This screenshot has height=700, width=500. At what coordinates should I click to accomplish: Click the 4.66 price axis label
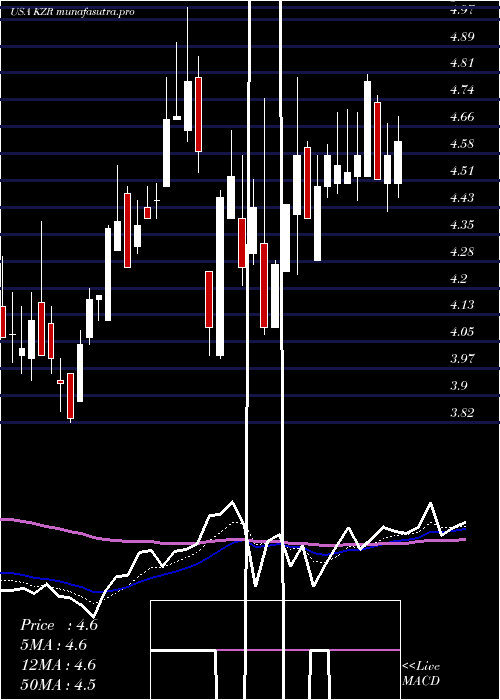click(462, 117)
